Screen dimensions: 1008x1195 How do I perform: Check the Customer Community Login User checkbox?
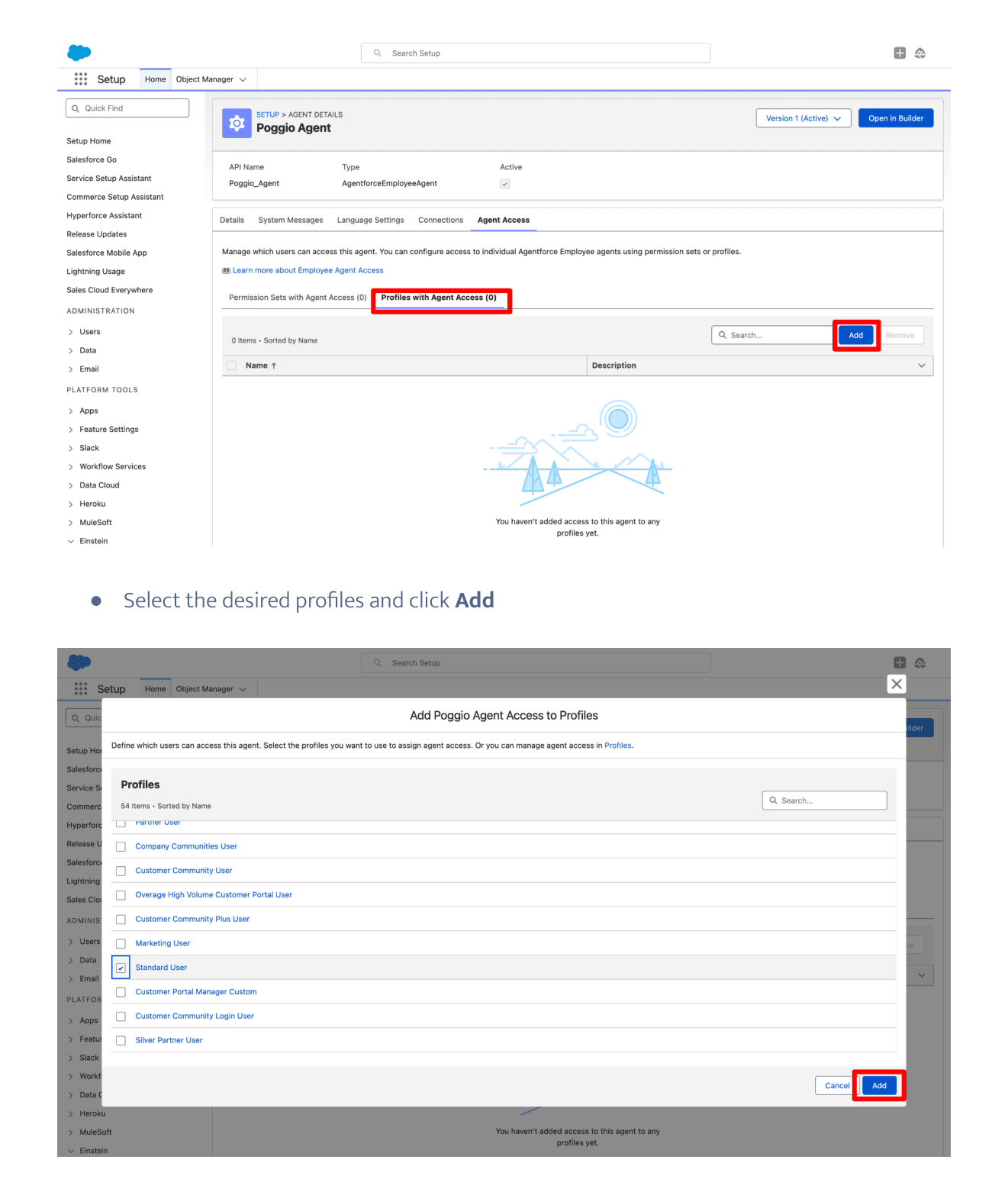(x=121, y=1016)
